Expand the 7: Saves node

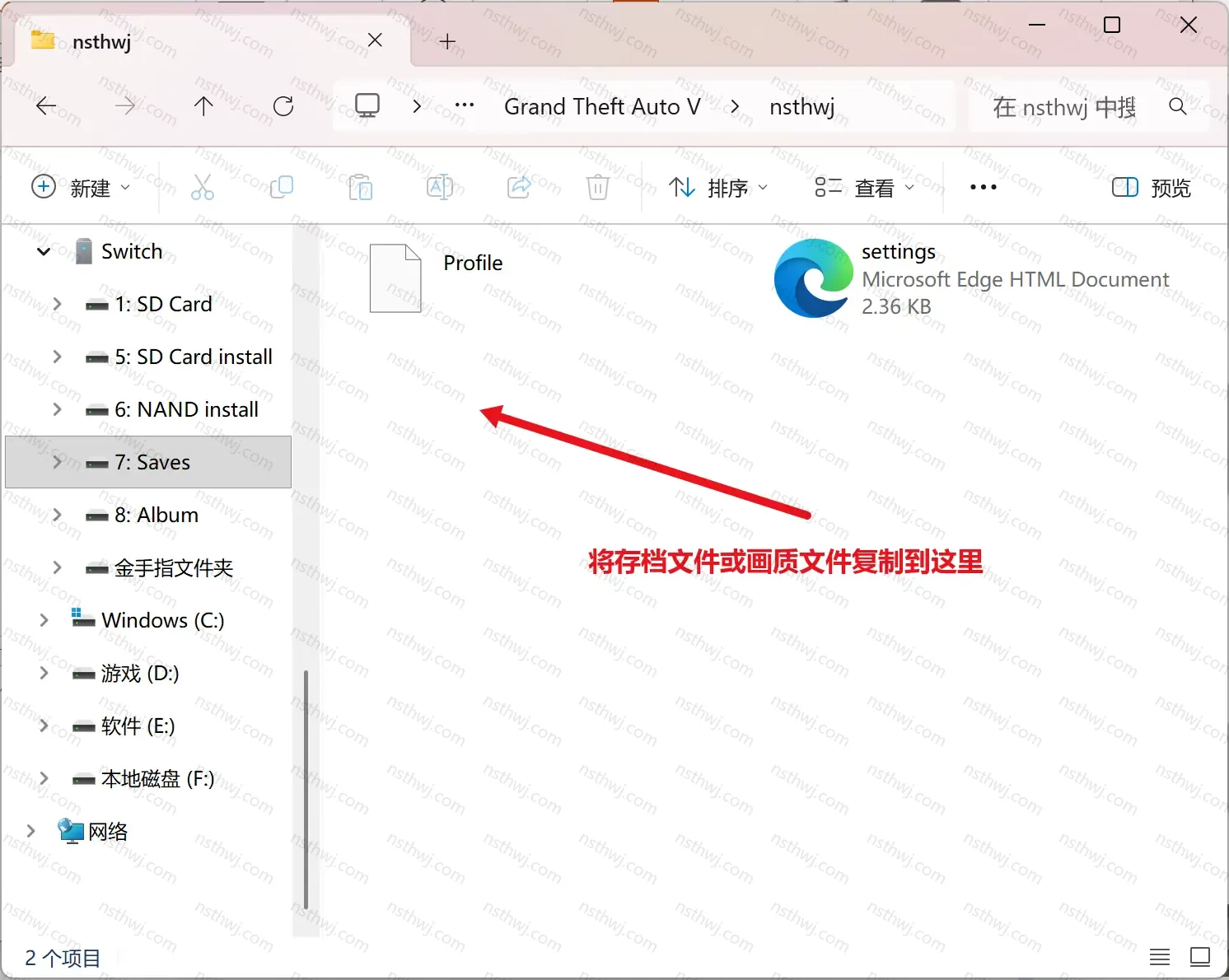pos(57,462)
